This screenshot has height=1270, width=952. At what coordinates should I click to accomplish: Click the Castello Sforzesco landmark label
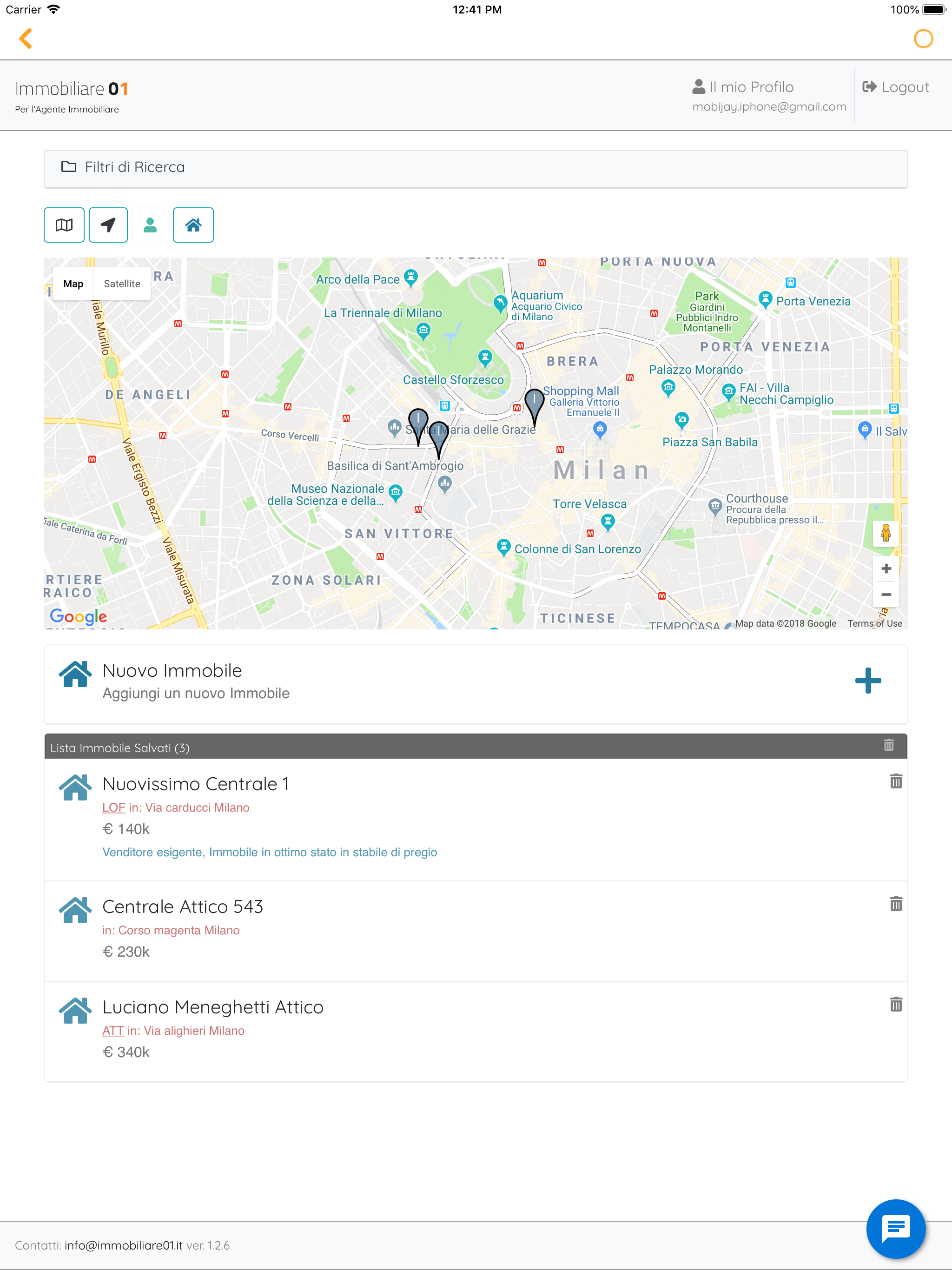click(x=453, y=379)
